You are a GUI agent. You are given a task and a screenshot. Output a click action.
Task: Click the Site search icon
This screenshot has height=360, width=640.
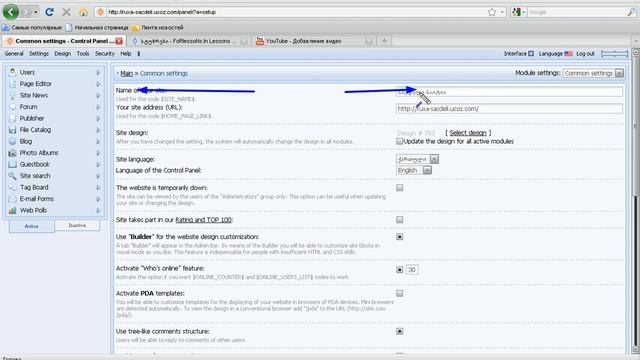pos(13,176)
